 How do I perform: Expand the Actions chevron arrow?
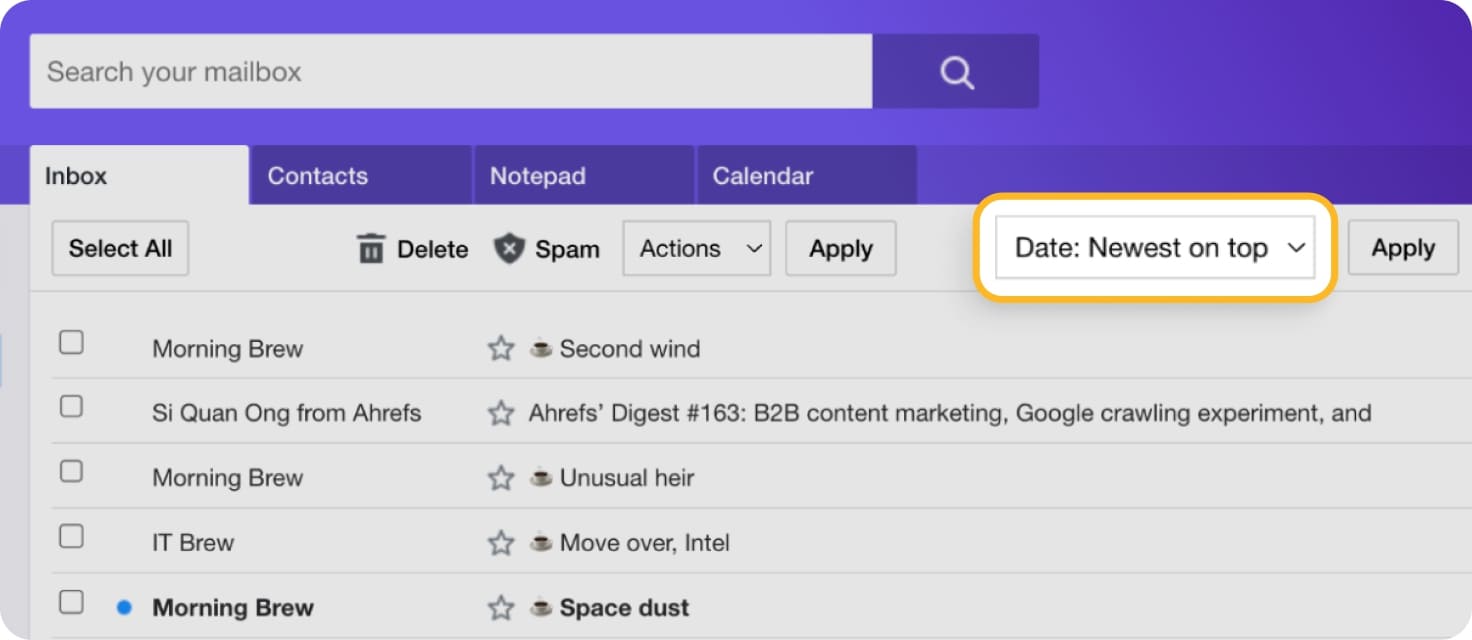click(x=755, y=248)
